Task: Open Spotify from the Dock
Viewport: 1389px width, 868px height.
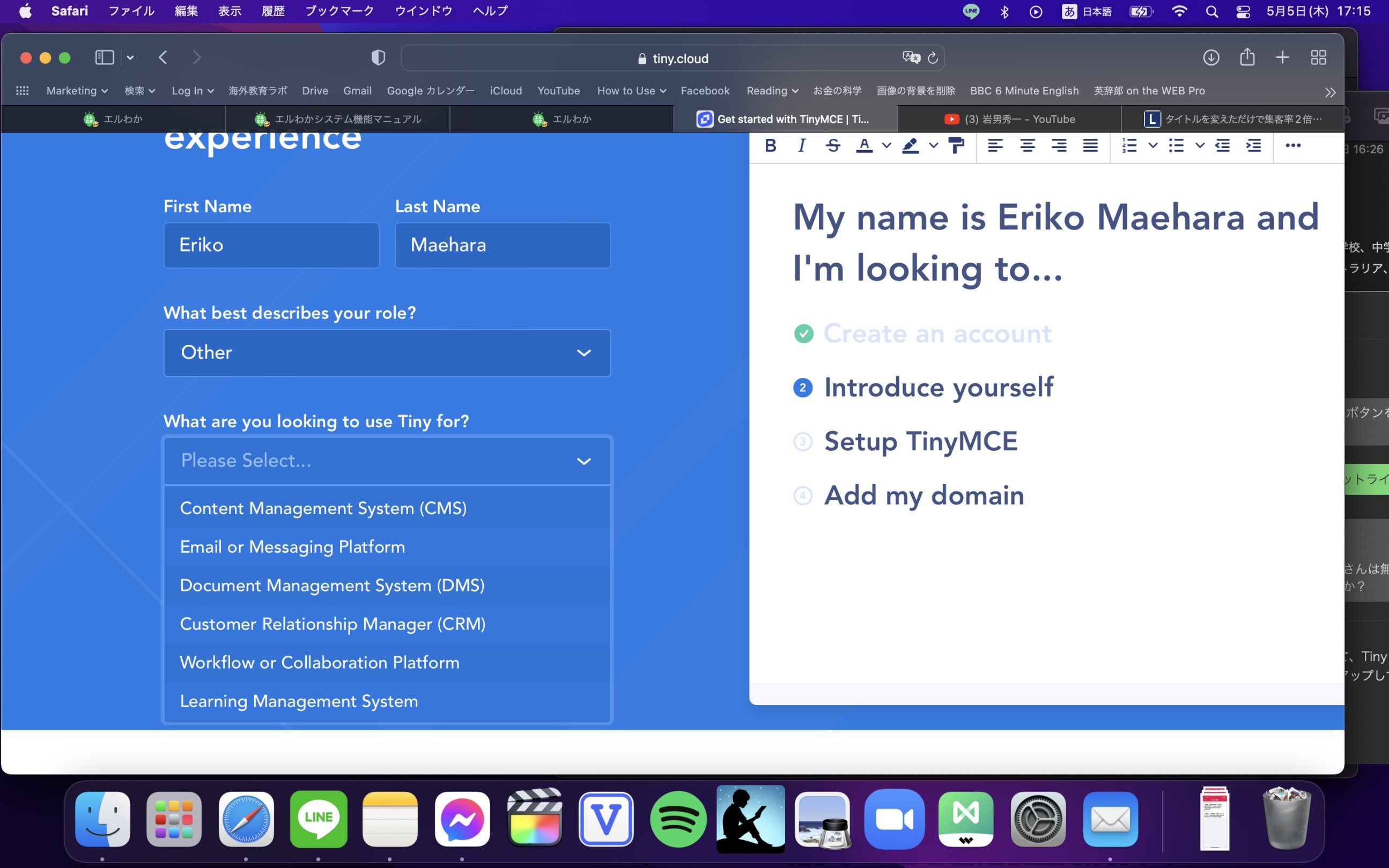Action: (x=678, y=819)
